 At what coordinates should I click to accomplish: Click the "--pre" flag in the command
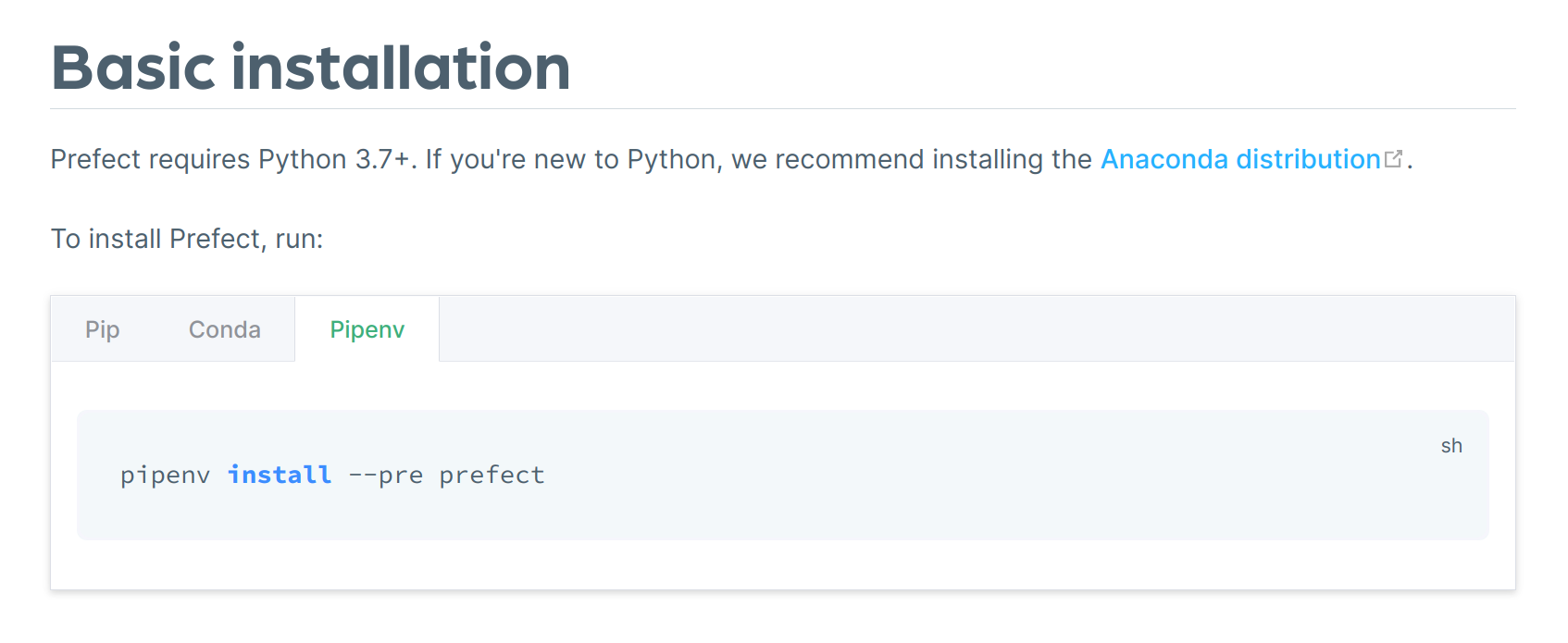386,476
